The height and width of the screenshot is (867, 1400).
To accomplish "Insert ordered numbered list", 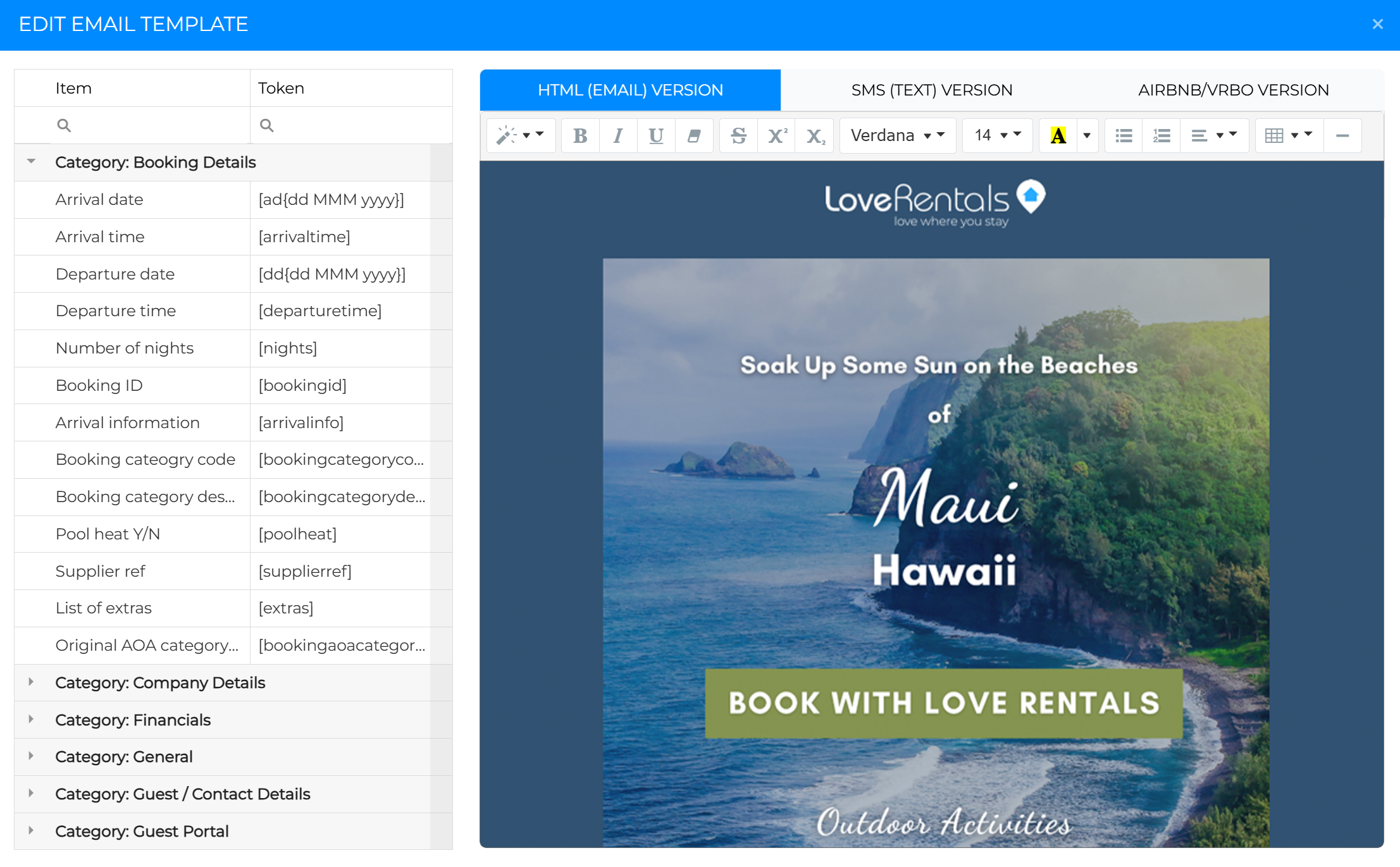I will point(1162,135).
